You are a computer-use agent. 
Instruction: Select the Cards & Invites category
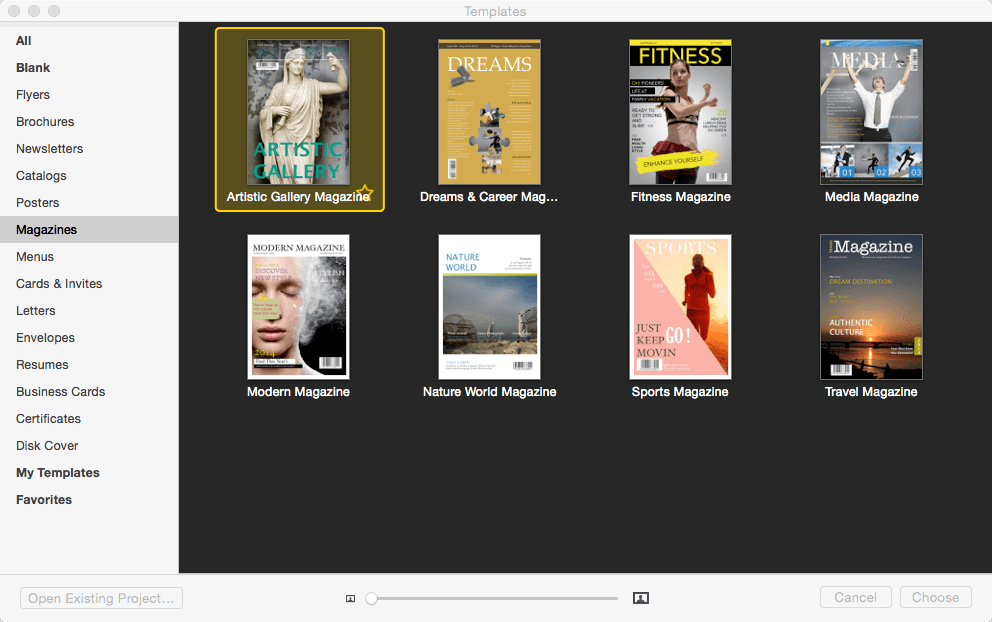(x=59, y=283)
